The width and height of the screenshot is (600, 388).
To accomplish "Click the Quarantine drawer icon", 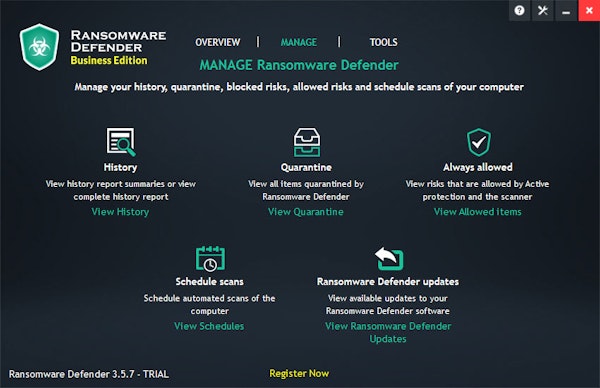I will coord(307,142).
